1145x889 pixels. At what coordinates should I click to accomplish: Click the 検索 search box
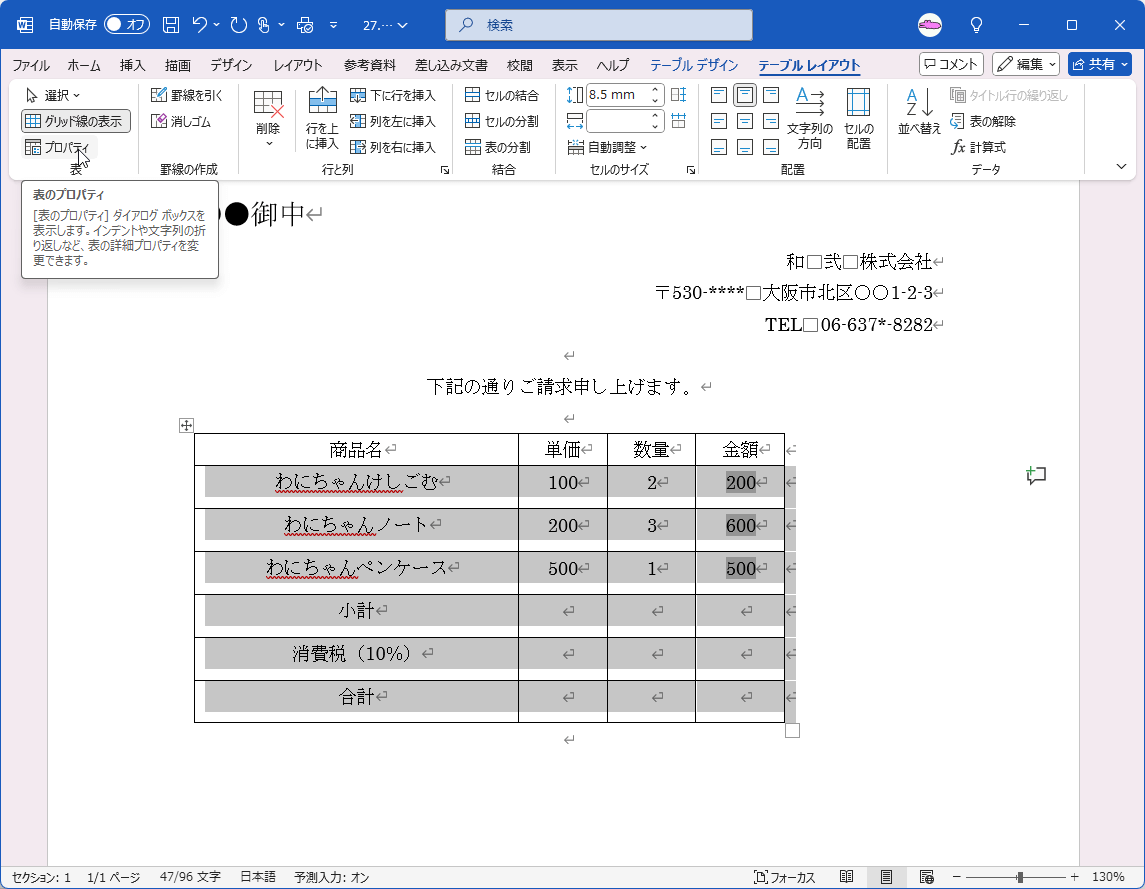point(599,25)
